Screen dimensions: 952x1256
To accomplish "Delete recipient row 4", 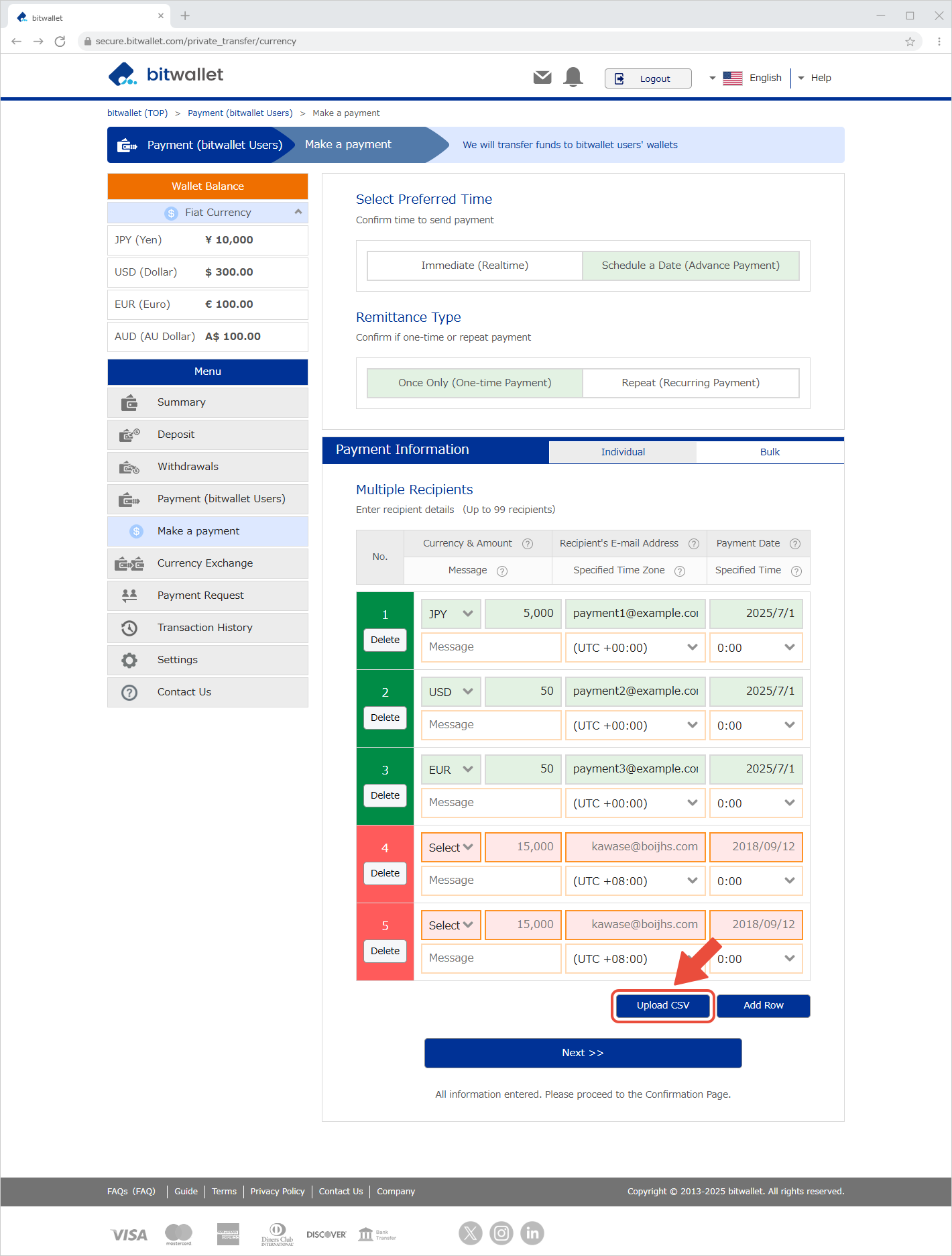I will pos(385,873).
